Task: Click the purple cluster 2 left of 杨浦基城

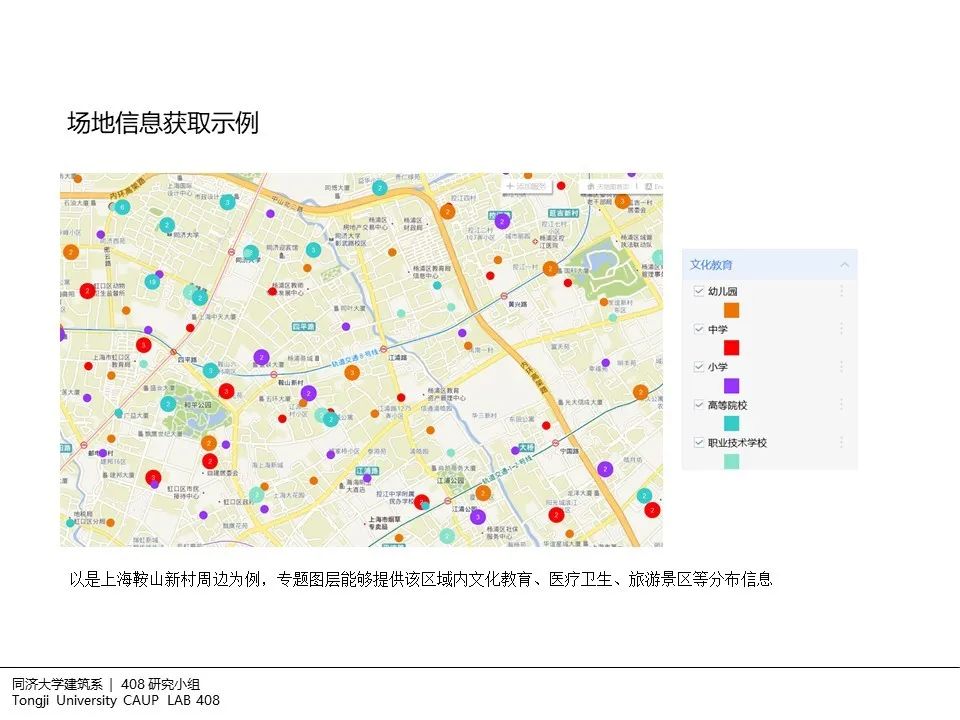Action: [x=261, y=358]
